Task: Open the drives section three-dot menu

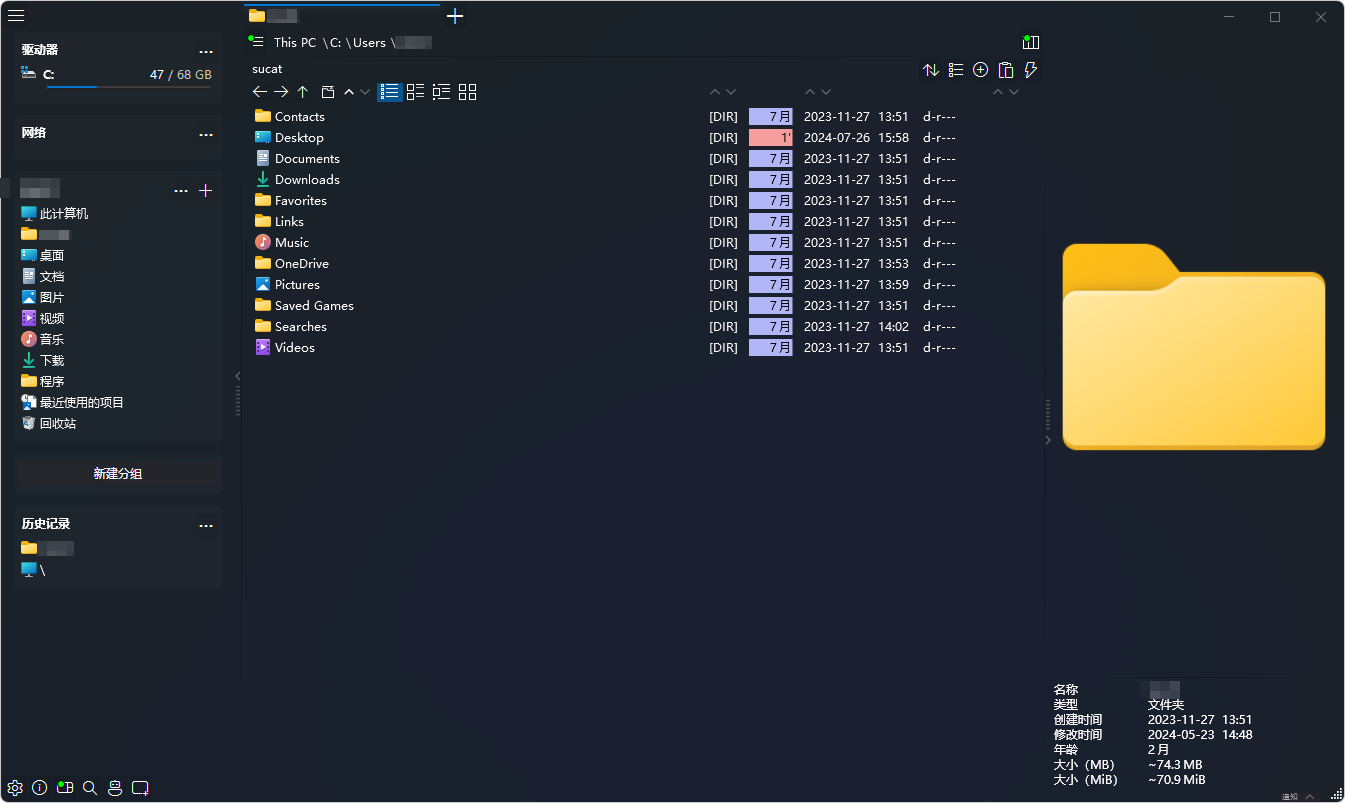Action: (206, 51)
